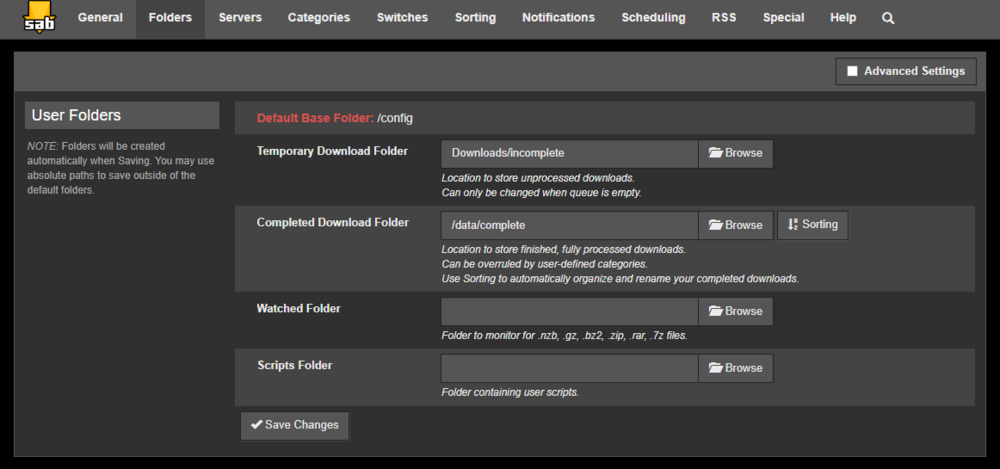1000x469 pixels.
Task: Open the Switches settings tab
Action: click(x=402, y=18)
